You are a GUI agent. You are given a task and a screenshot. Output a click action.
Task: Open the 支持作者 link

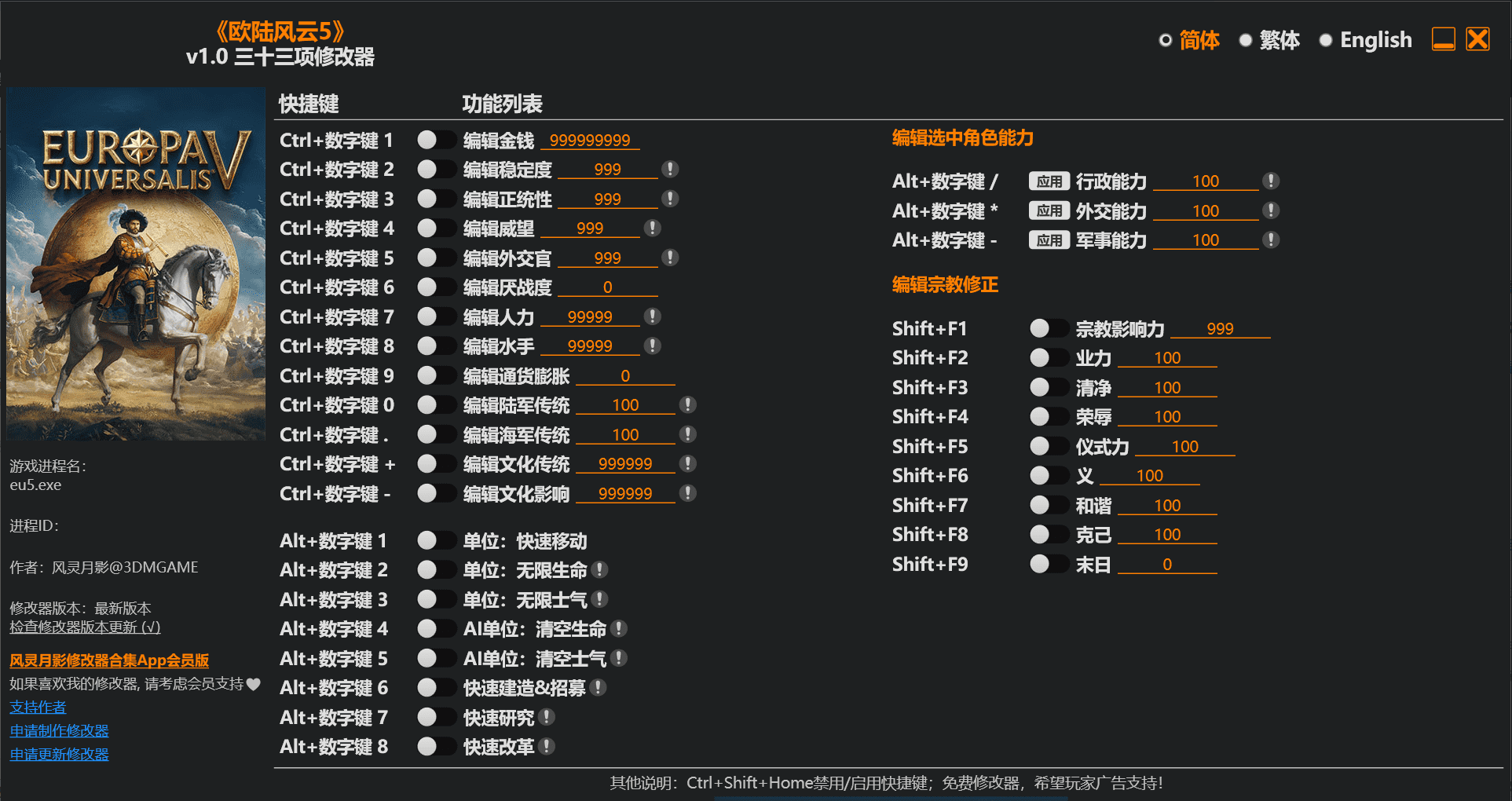tap(37, 707)
